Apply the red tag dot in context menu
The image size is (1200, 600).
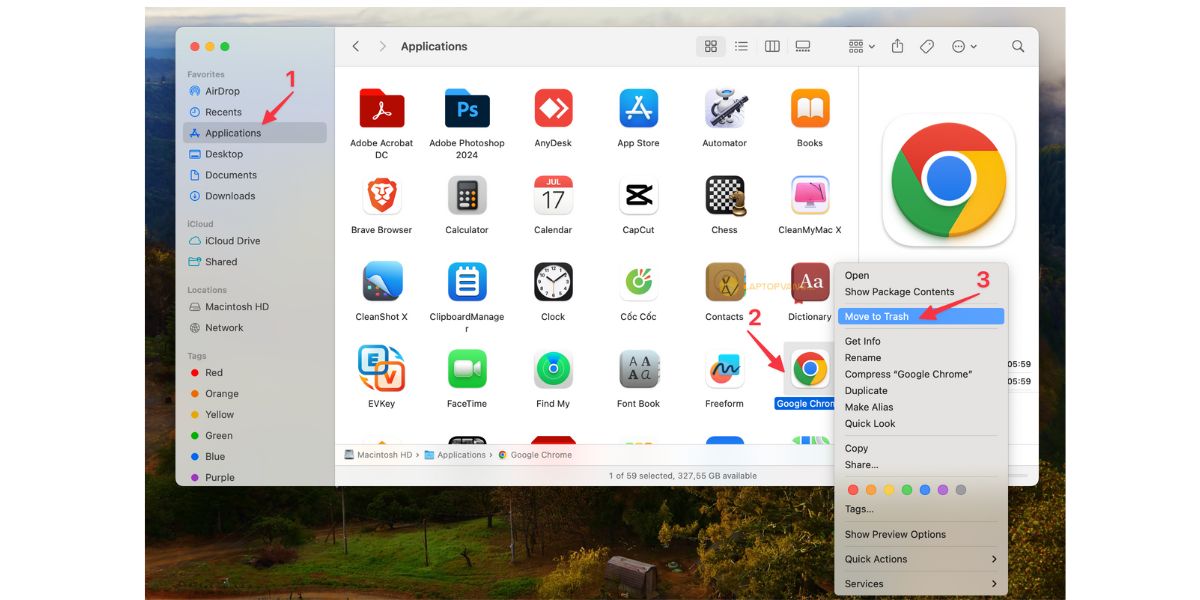pos(853,490)
